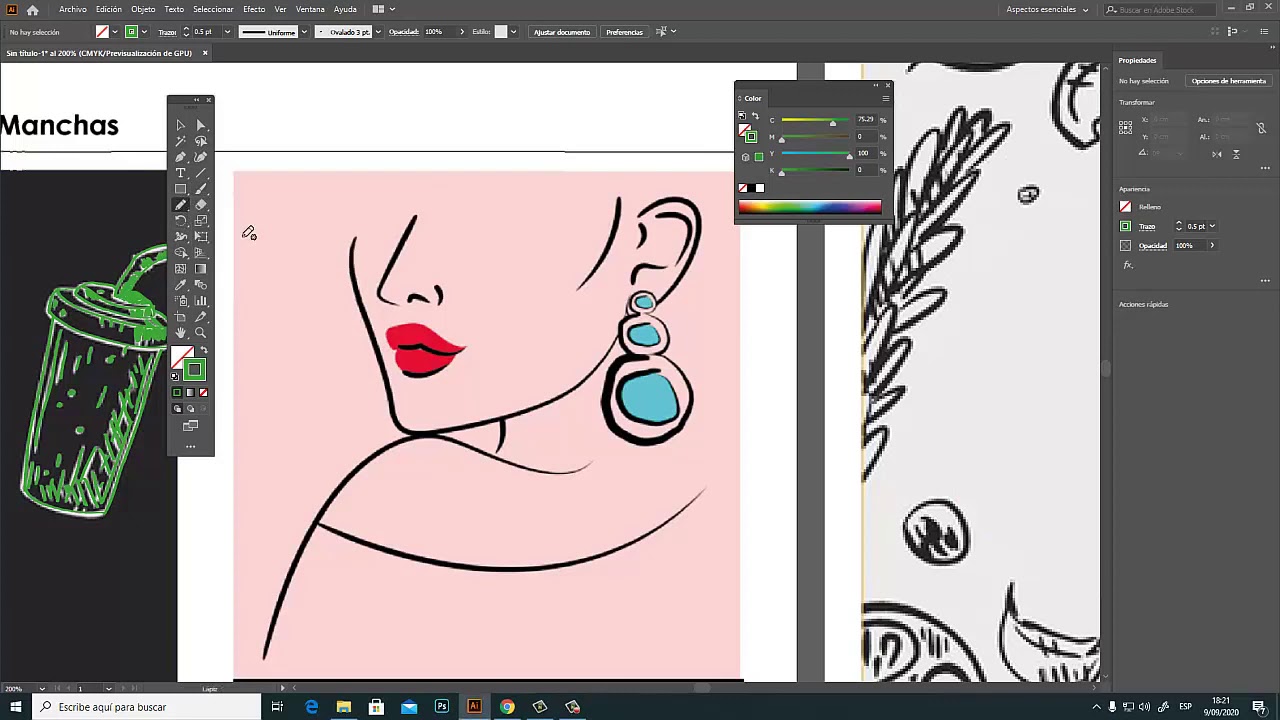Image resolution: width=1280 pixels, height=720 pixels.
Task: Select the Direct Selection tool
Action: 201,125
